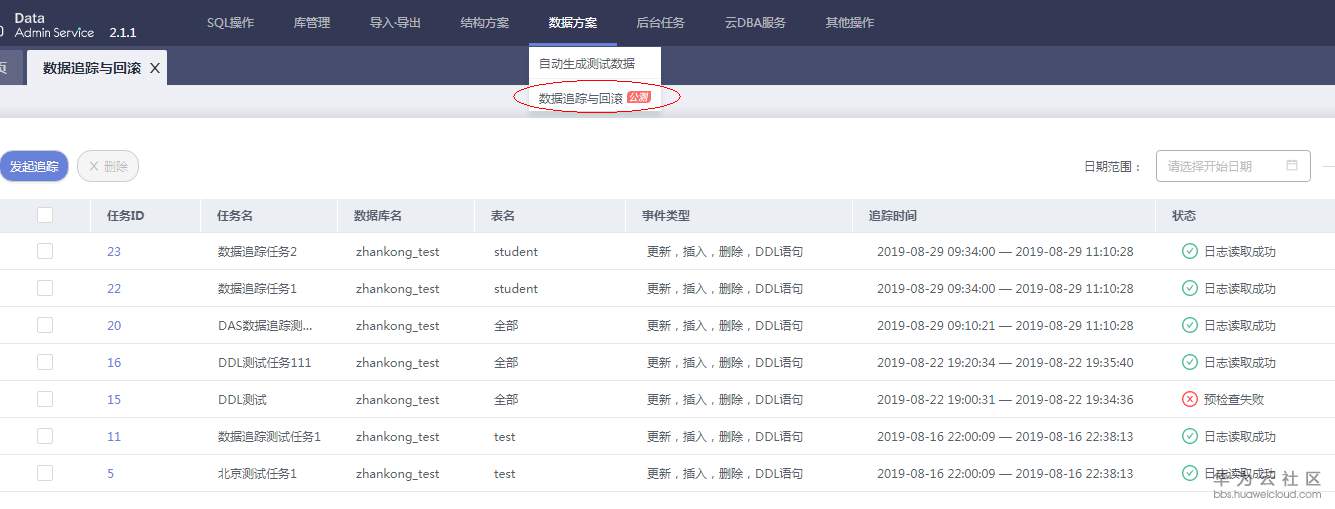Open the 结构方案 menu
This screenshot has width=1335, height=509.
[x=484, y=22]
